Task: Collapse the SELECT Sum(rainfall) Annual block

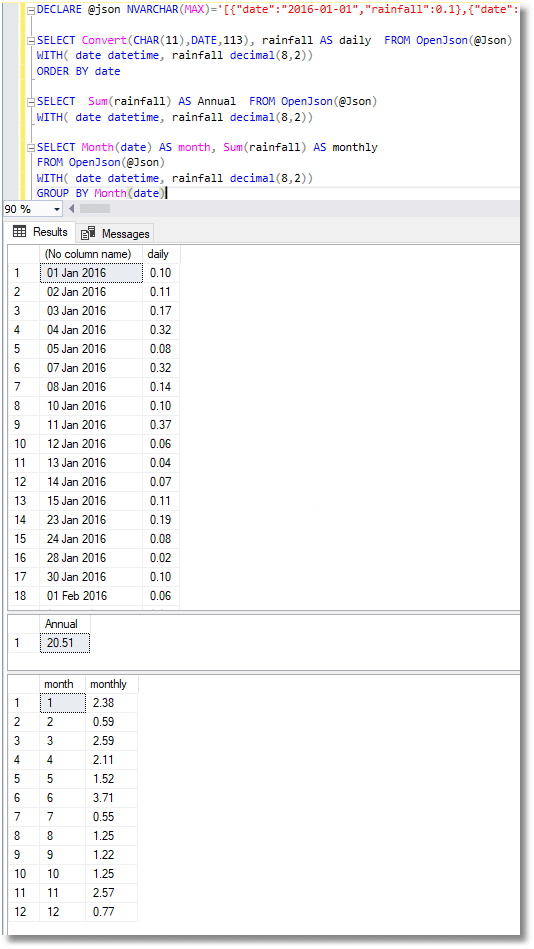Action: pyautogui.click(x=31, y=102)
